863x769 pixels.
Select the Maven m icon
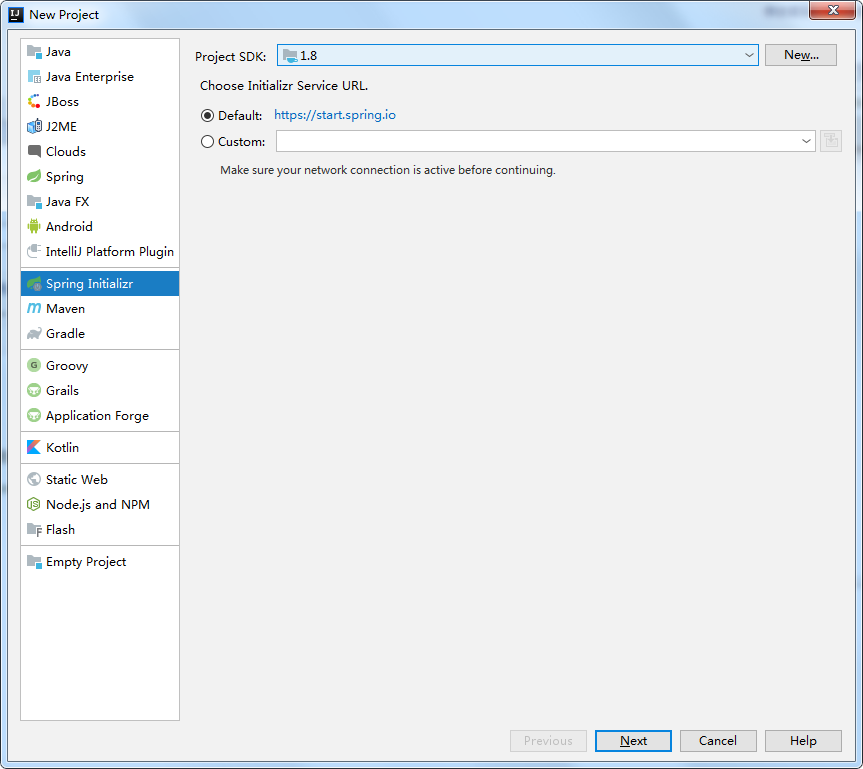pyautogui.click(x=34, y=308)
